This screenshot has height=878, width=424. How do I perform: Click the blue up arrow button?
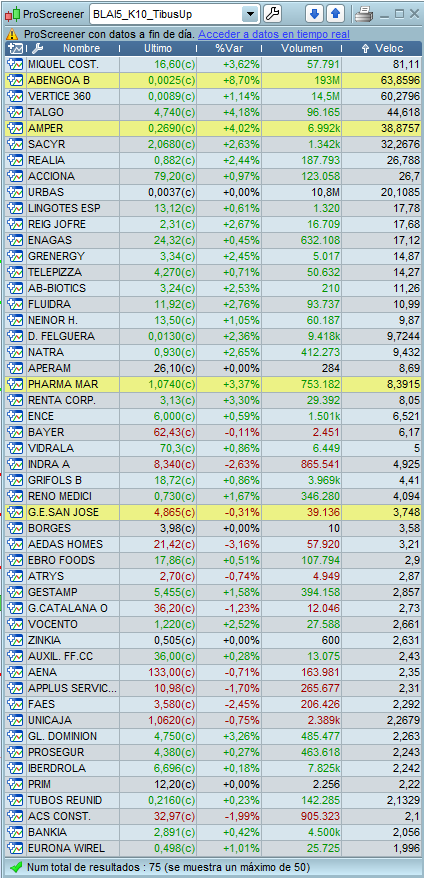click(x=335, y=13)
